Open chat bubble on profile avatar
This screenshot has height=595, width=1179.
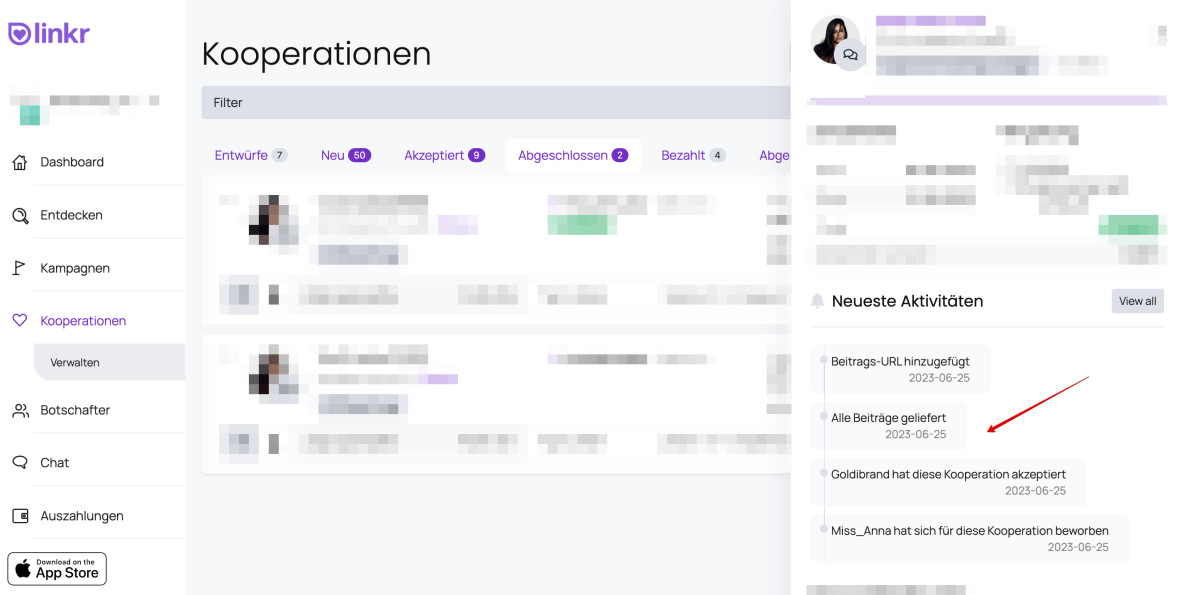click(x=851, y=55)
